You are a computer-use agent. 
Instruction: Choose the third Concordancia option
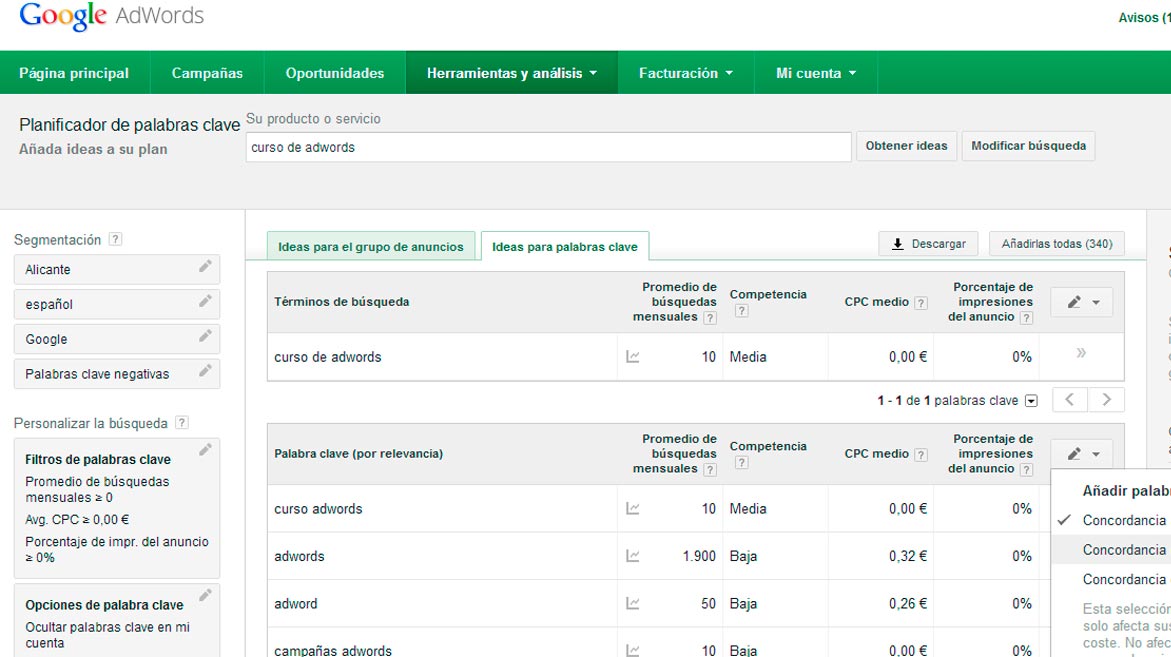[1111, 579]
